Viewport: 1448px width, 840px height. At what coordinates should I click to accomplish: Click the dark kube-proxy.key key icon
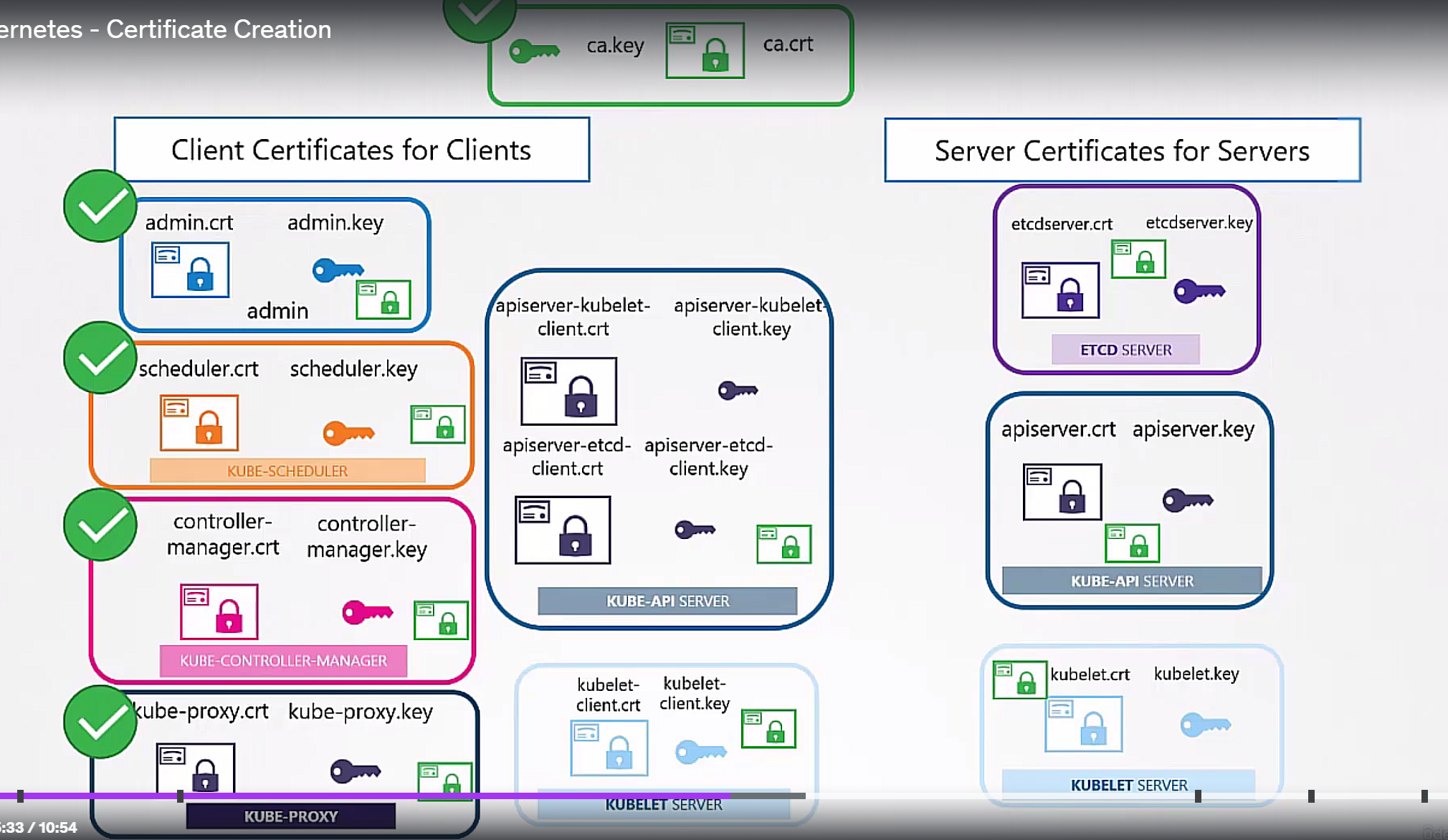(356, 770)
